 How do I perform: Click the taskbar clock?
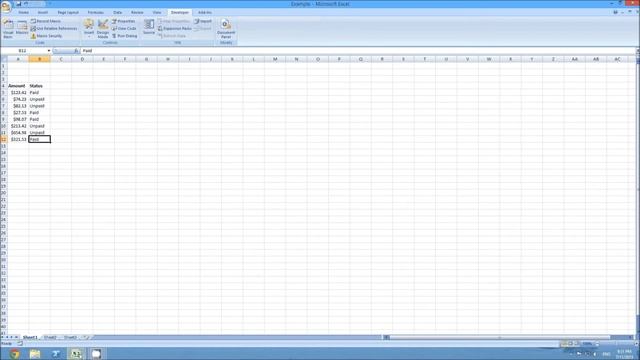click(x=624, y=353)
